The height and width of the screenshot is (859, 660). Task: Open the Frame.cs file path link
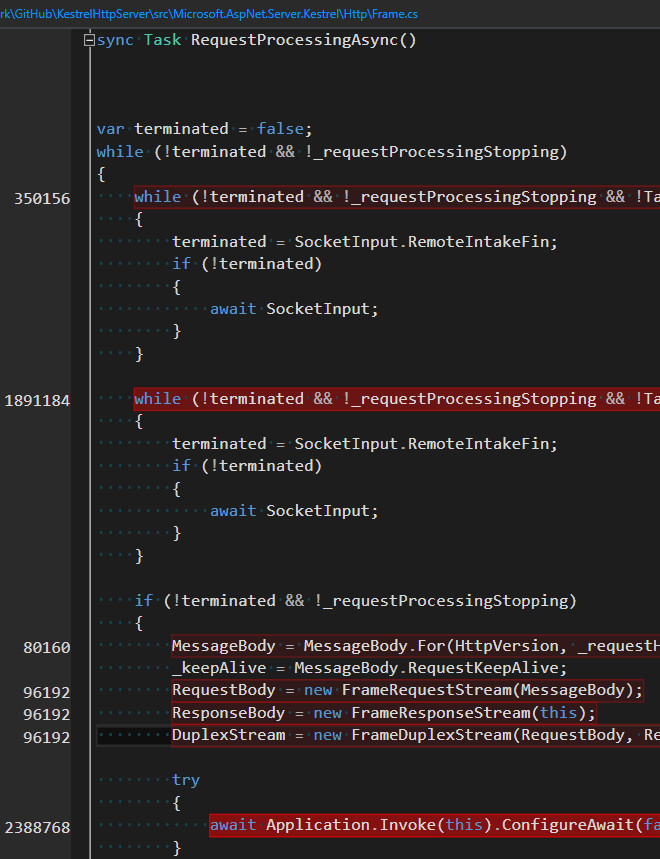209,14
